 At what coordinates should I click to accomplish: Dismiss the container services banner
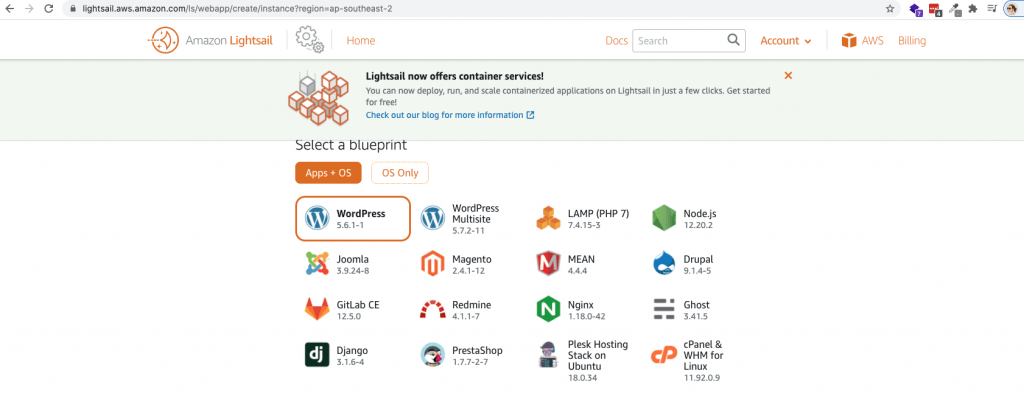(x=788, y=75)
